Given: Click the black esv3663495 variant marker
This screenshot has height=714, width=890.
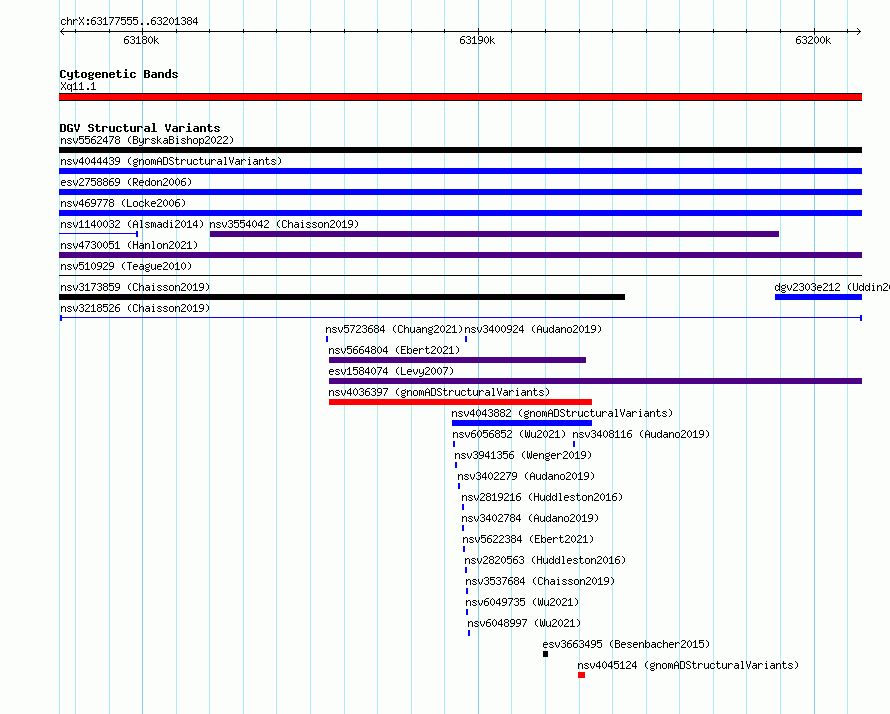Looking at the screenshot, I should [x=545, y=654].
